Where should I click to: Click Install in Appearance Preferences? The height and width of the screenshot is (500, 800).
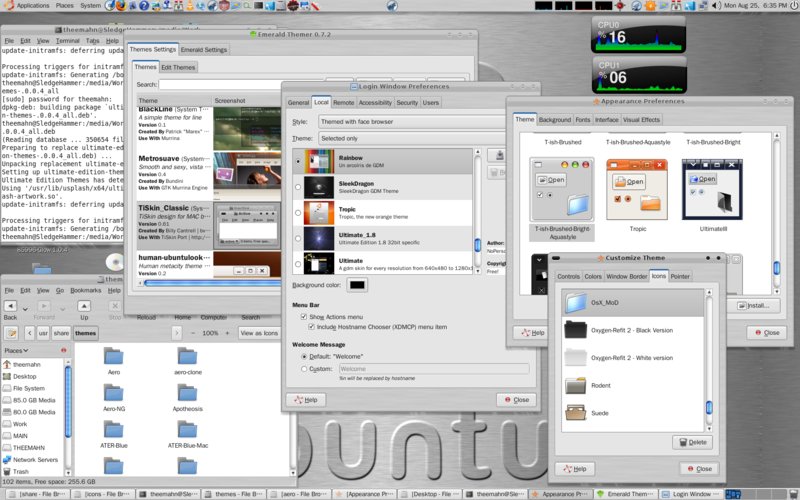[754, 306]
